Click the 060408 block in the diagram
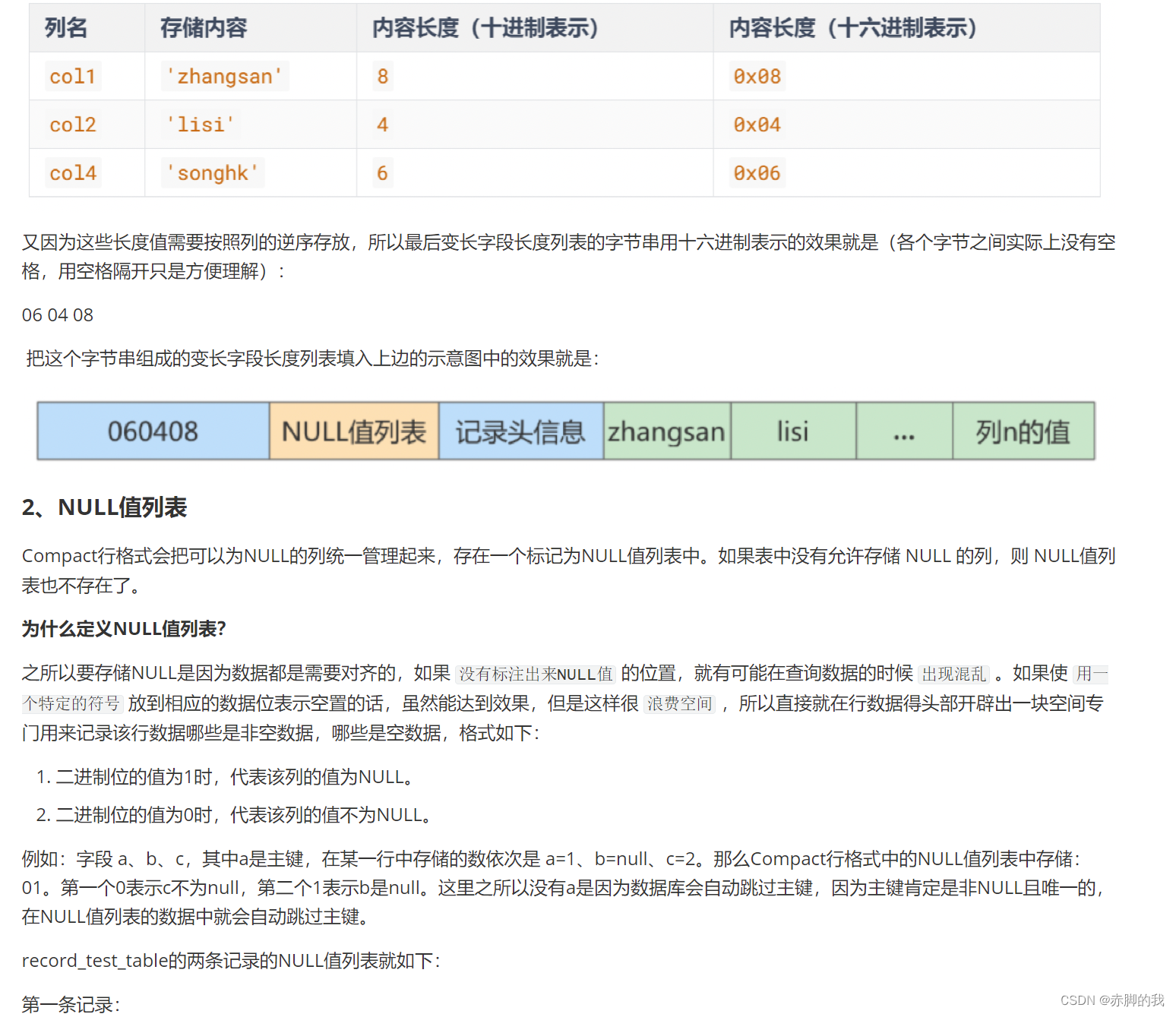The image size is (1176, 1014). pos(152,431)
